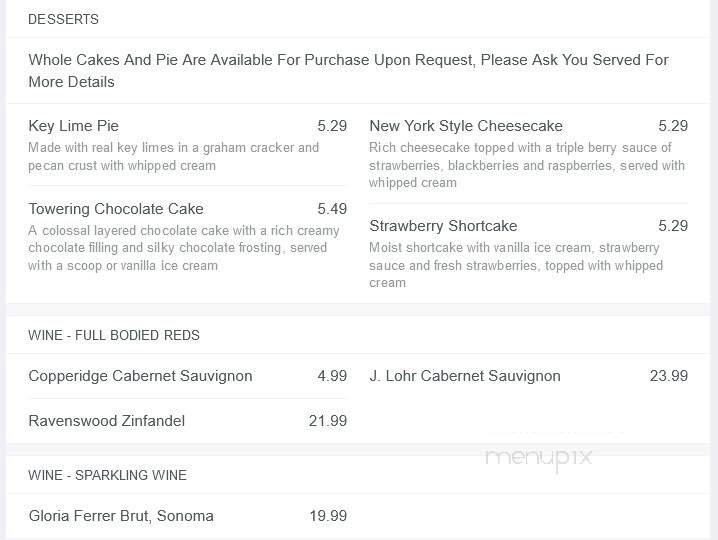Click the Key Lime Pie description text
The width and height of the screenshot is (718, 540).
click(173, 156)
